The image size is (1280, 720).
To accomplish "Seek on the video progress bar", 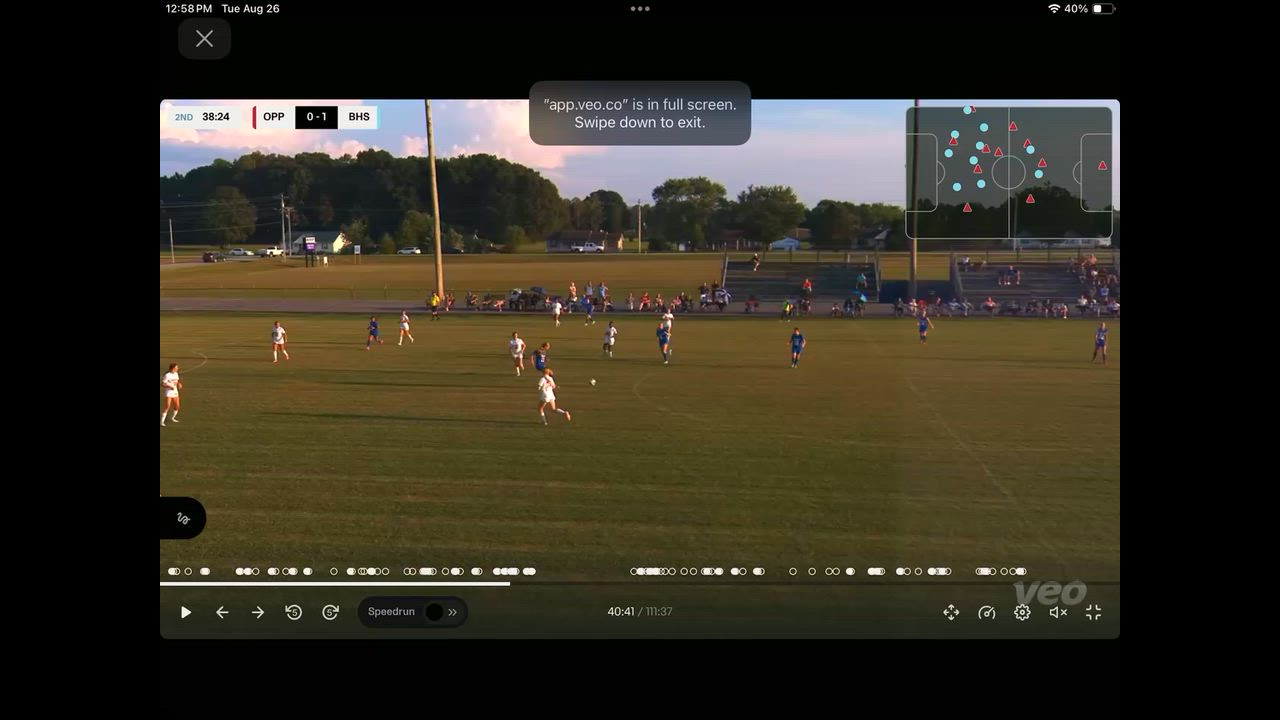I will click(x=640, y=584).
